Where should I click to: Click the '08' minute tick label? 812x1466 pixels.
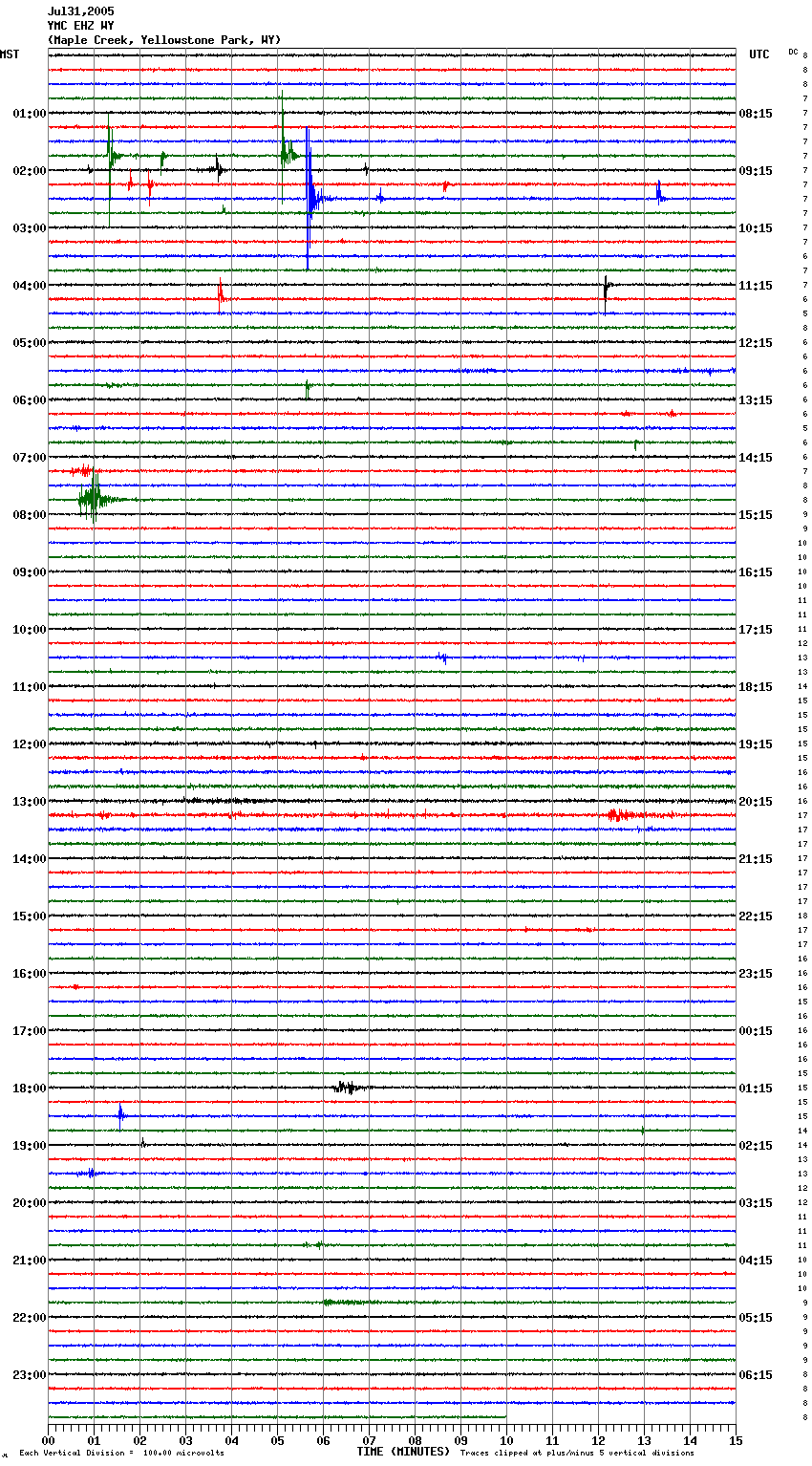415,1440
